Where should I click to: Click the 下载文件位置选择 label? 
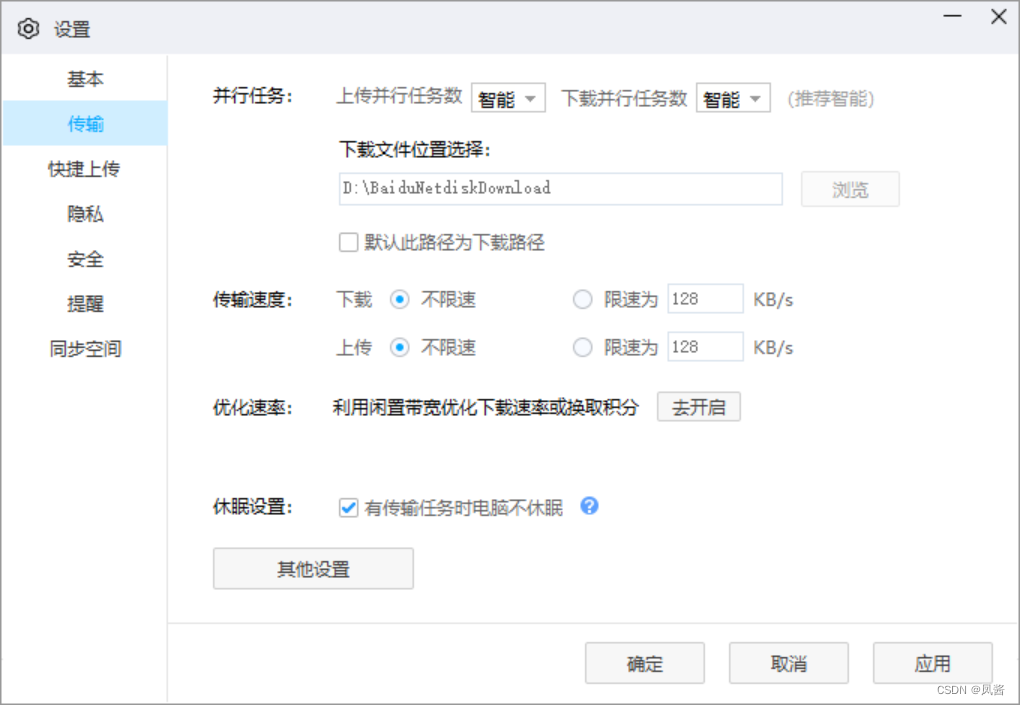pos(414,150)
